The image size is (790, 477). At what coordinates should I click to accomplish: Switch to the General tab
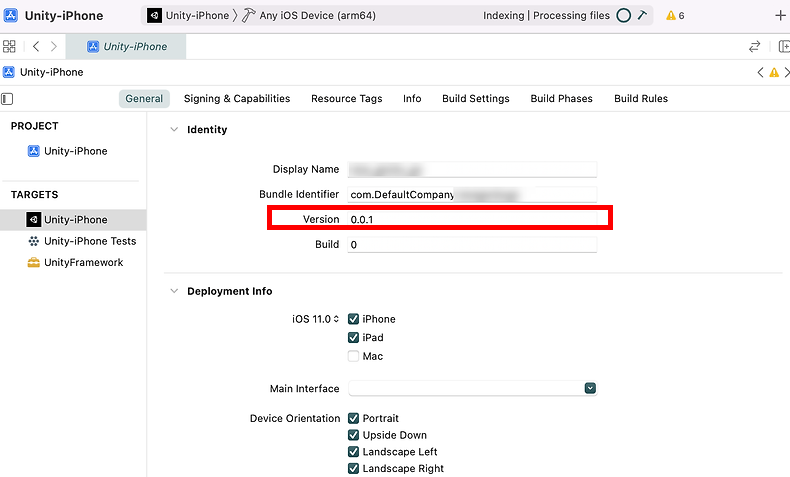tap(144, 99)
